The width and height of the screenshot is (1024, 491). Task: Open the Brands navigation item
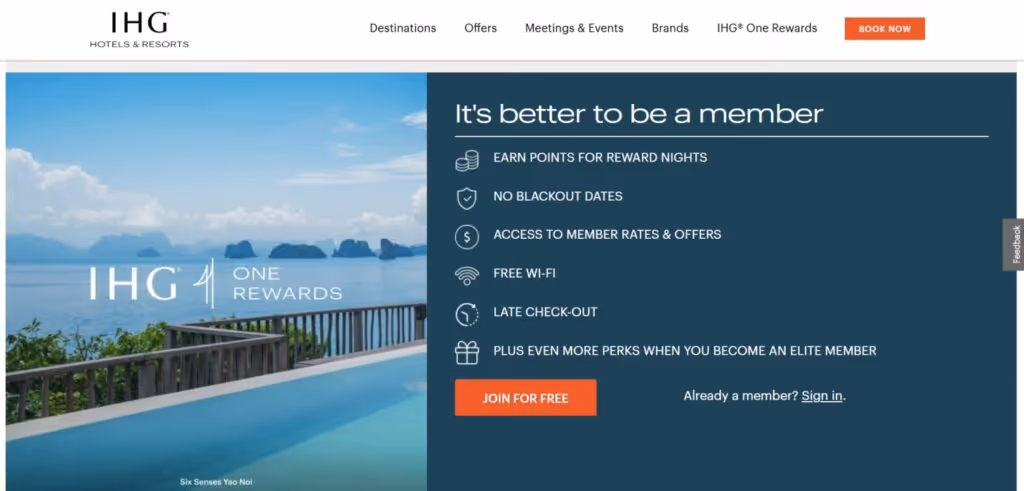point(670,28)
